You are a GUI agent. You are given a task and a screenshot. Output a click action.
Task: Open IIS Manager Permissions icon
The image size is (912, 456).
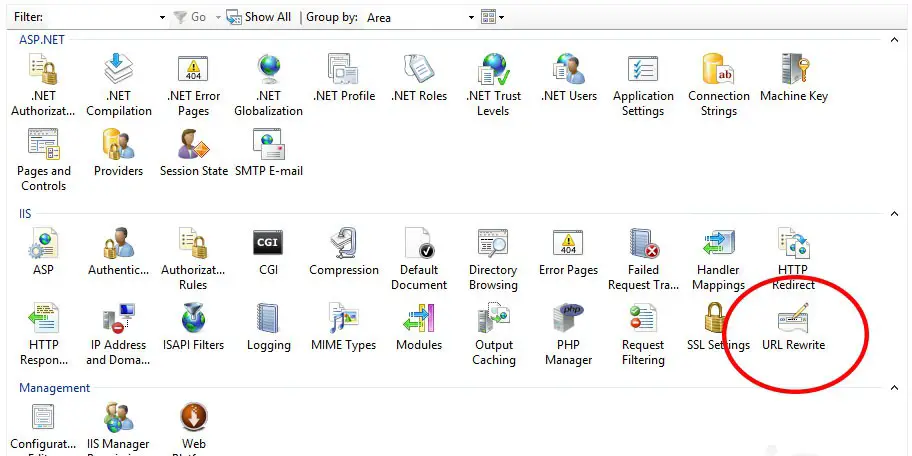click(x=119, y=429)
